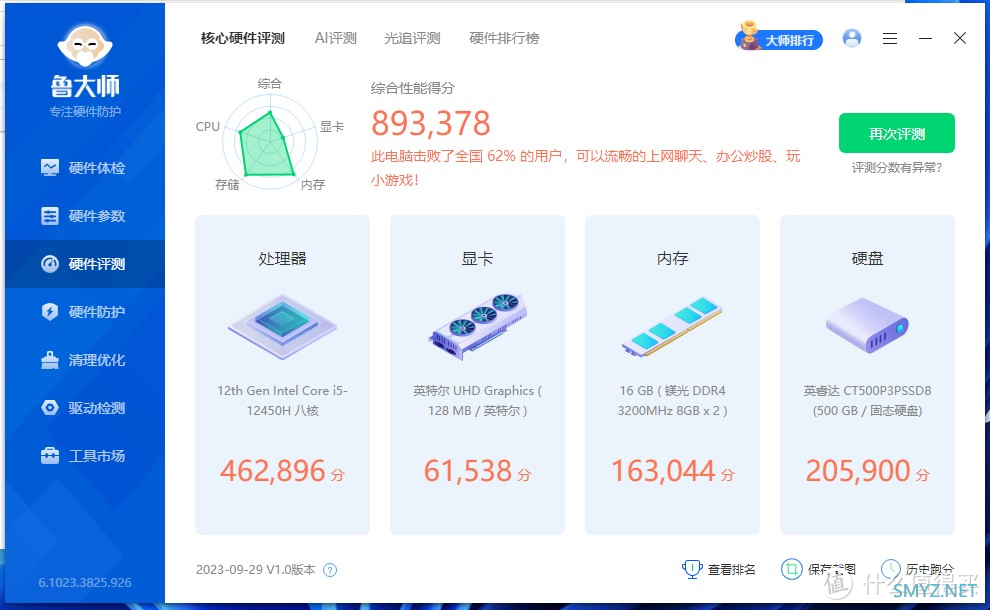The image size is (990, 610).
Task: Click the 再次评测 green button
Action: (x=897, y=133)
